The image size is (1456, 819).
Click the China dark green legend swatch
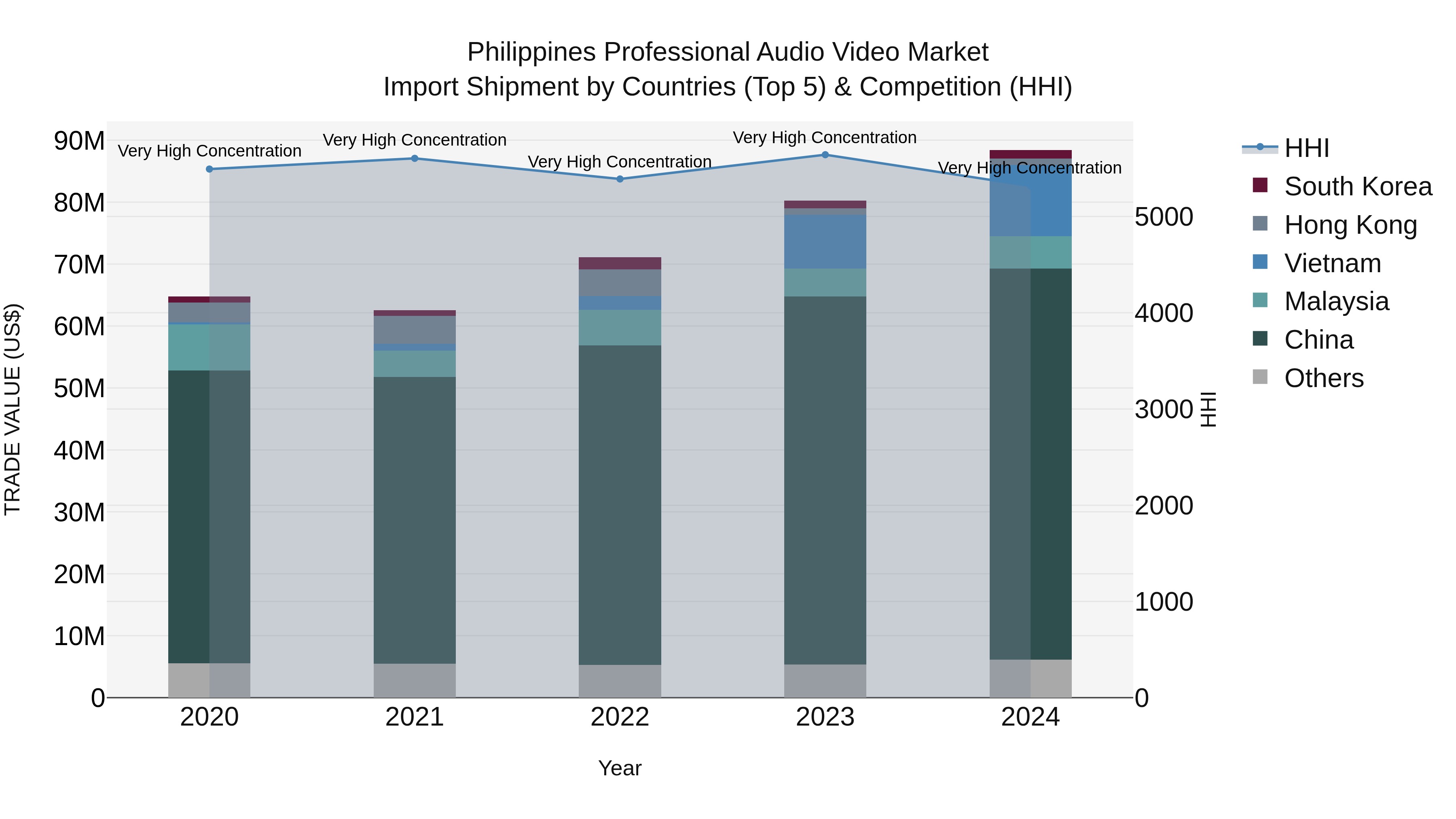click(1260, 339)
